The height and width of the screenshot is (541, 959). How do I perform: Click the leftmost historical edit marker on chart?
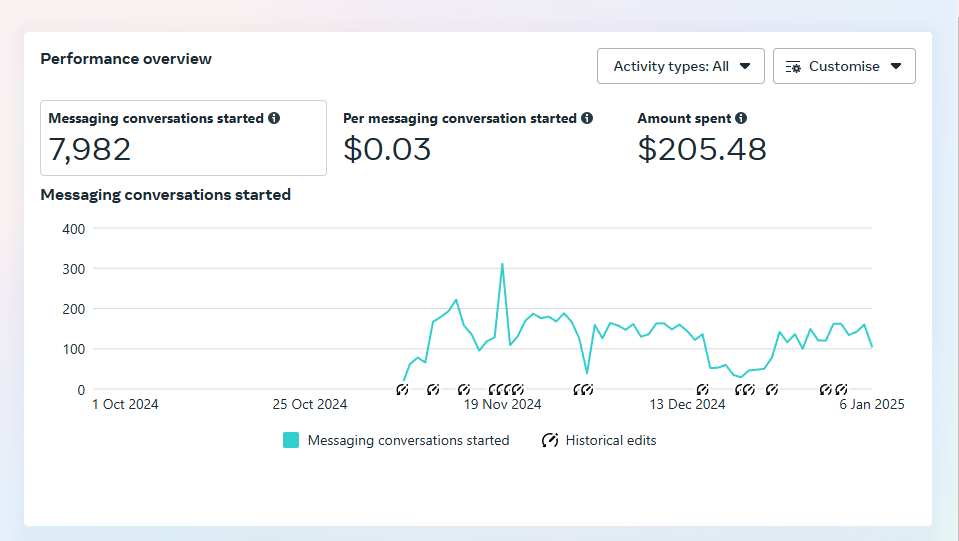coord(402,389)
